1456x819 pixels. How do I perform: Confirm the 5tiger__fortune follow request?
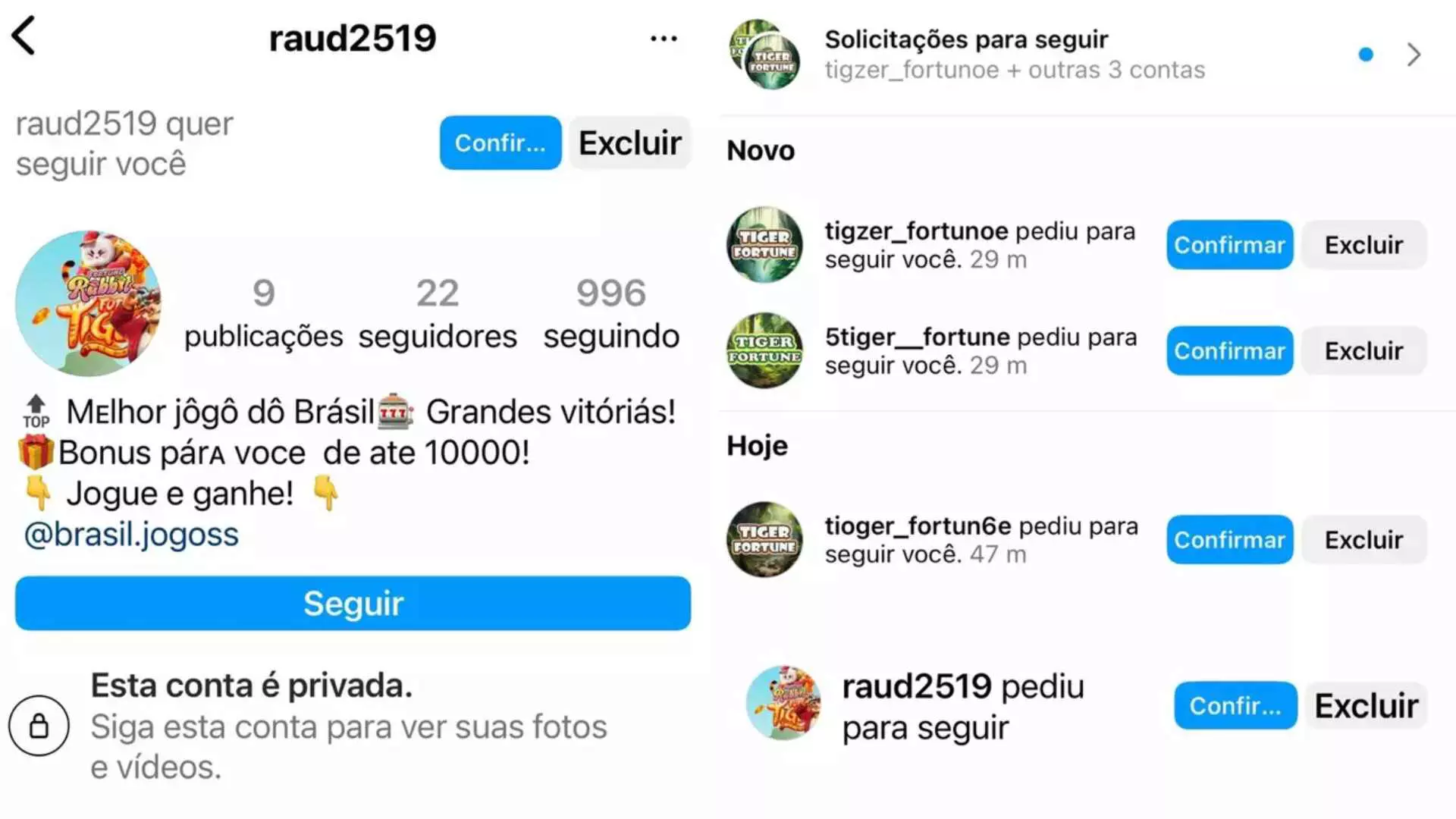(x=1228, y=351)
